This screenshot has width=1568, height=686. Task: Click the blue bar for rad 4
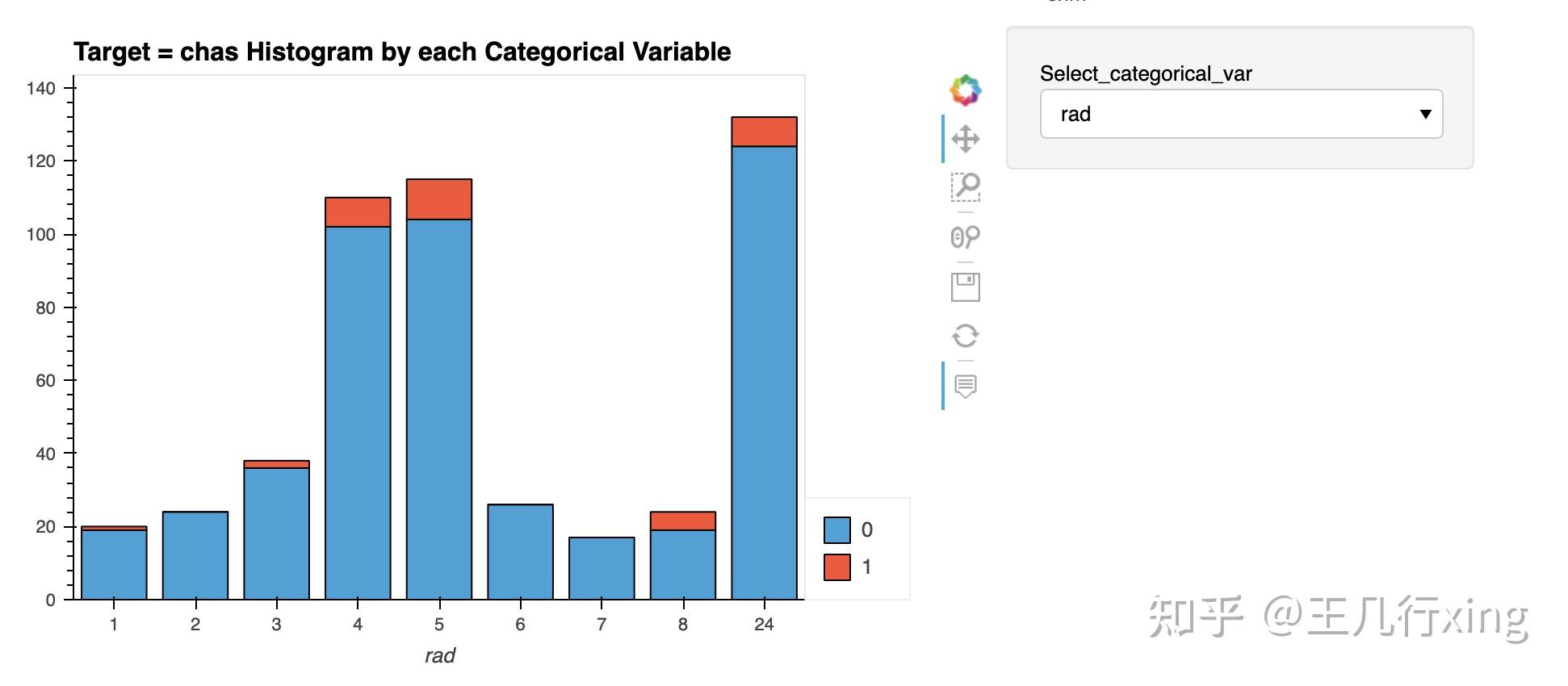tap(358, 412)
